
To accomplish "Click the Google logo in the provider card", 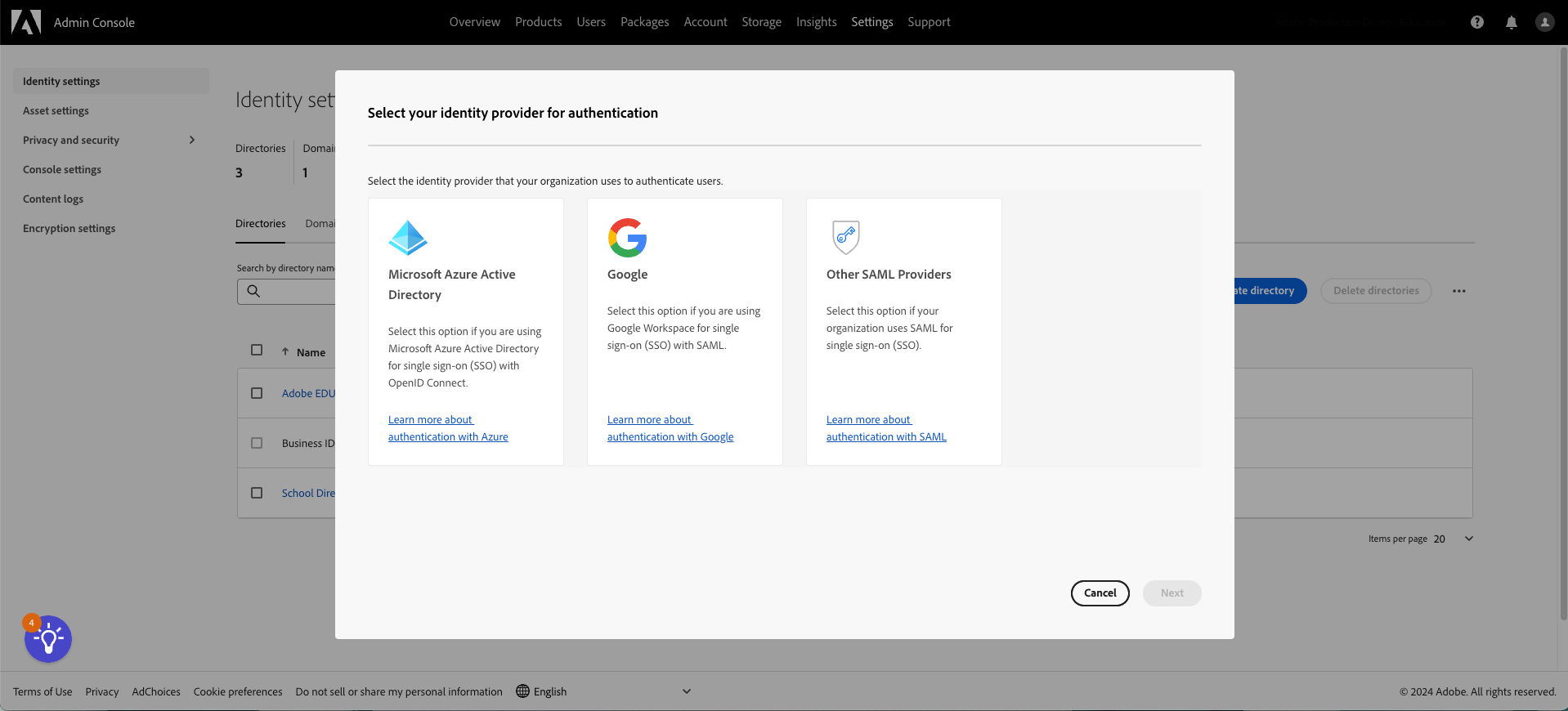I will coord(627,238).
